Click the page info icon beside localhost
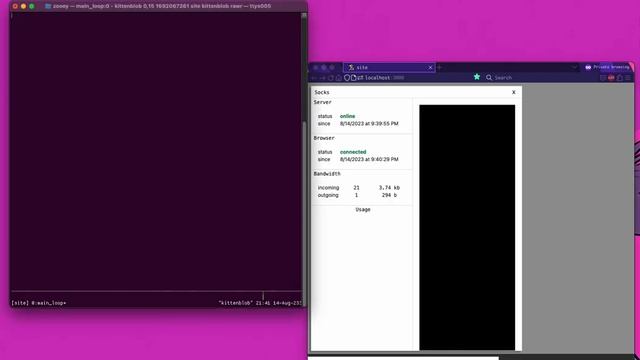Image resolution: width=640 pixels, height=360 pixels. [x=353, y=78]
